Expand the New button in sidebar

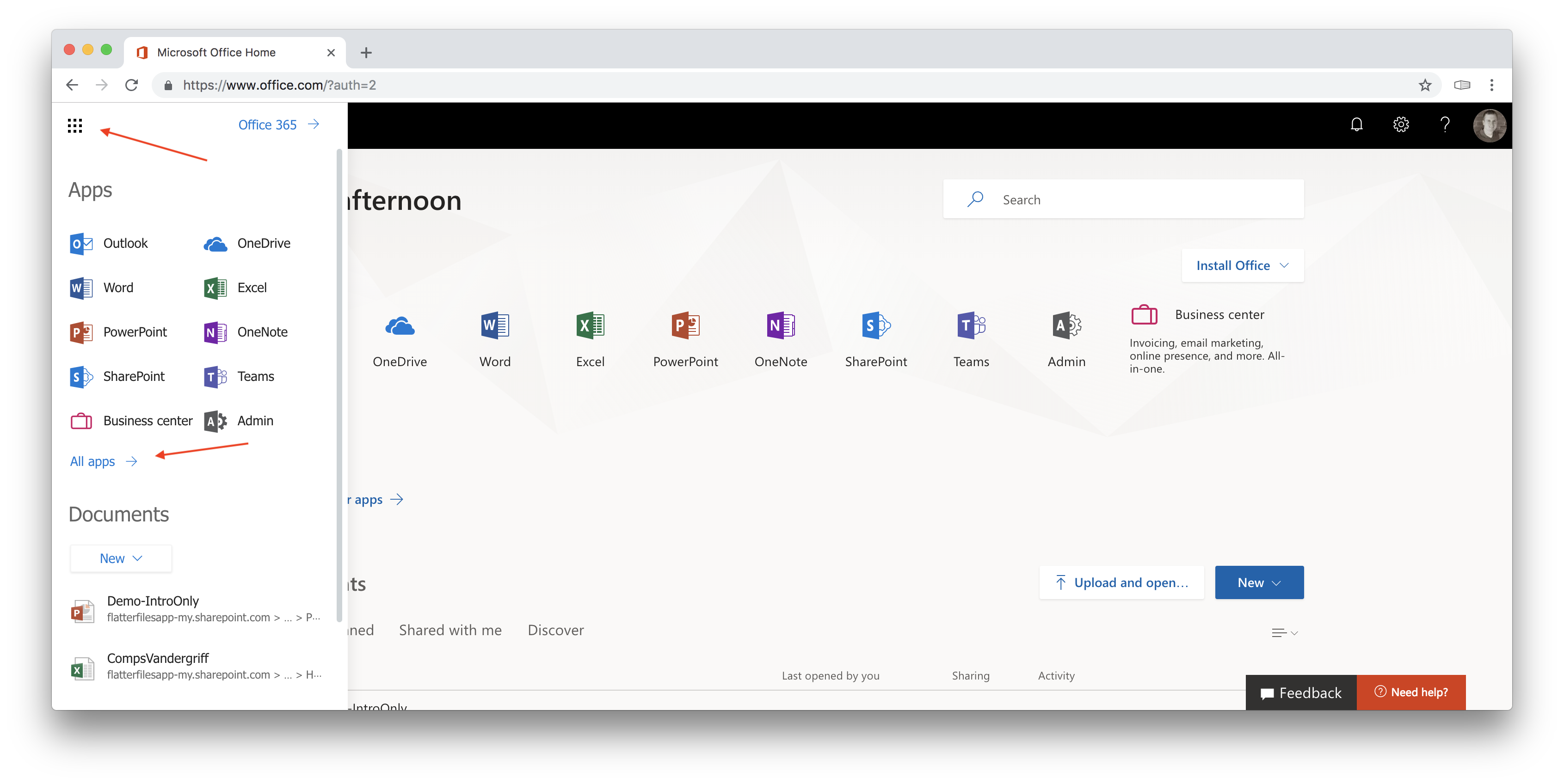pos(119,557)
